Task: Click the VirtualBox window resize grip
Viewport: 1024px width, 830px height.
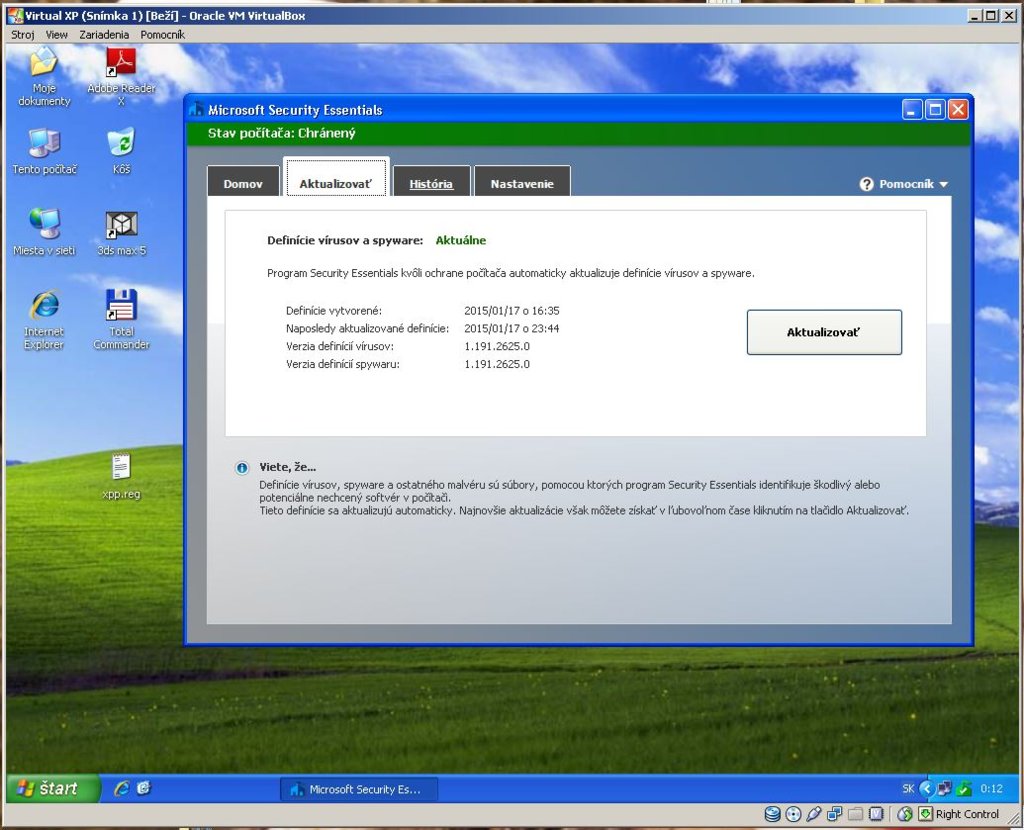Action: pos(1013,818)
